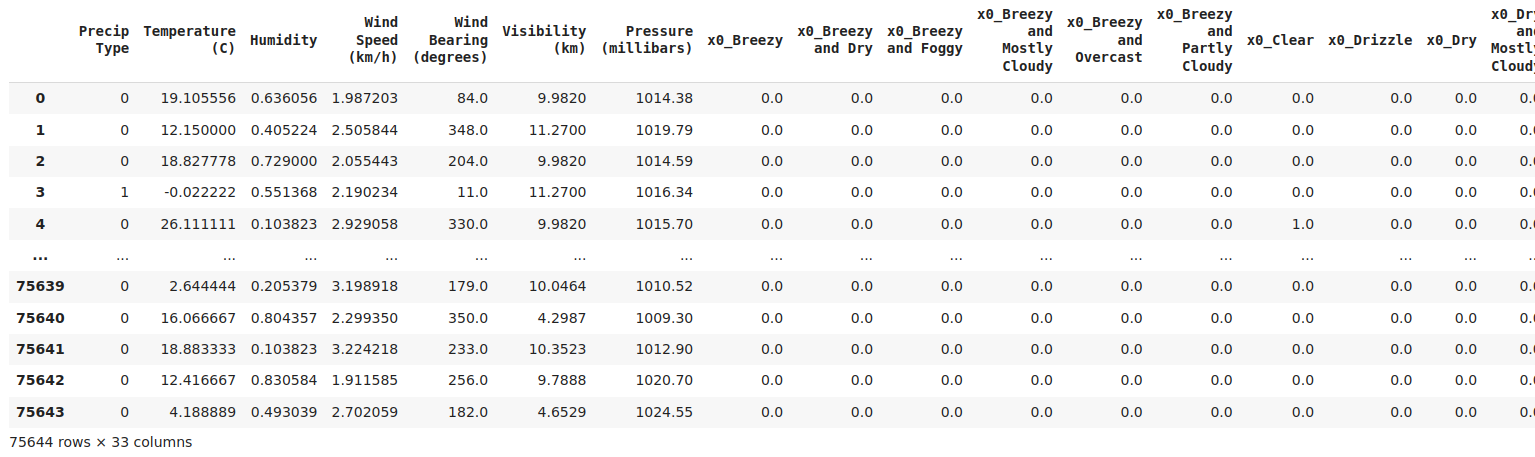Click row index 2
1535x457 pixels.
pyautogui.click(x=40, y=161)
